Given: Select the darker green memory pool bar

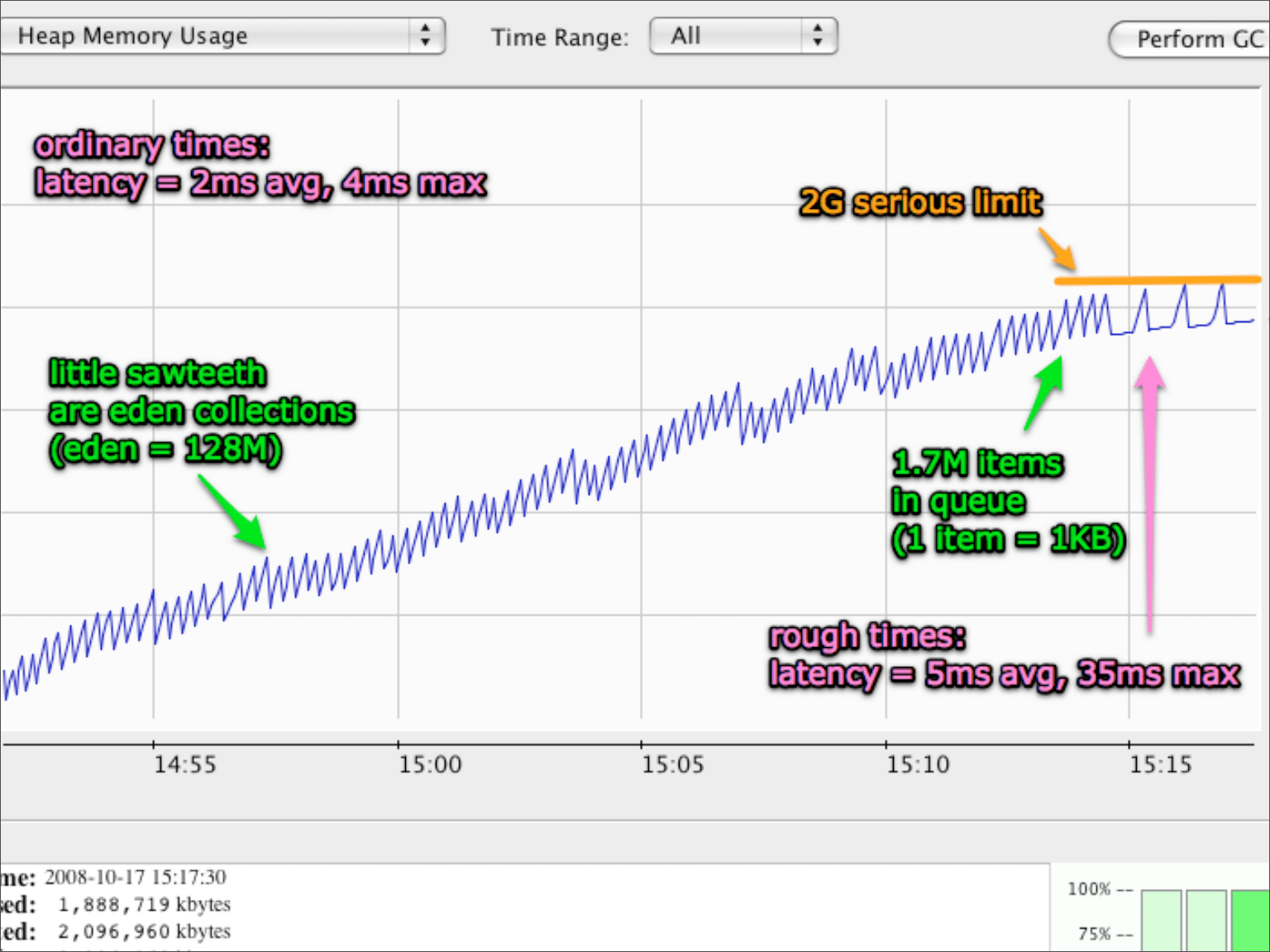Looking at the screenshot, I should point(1249,920).
